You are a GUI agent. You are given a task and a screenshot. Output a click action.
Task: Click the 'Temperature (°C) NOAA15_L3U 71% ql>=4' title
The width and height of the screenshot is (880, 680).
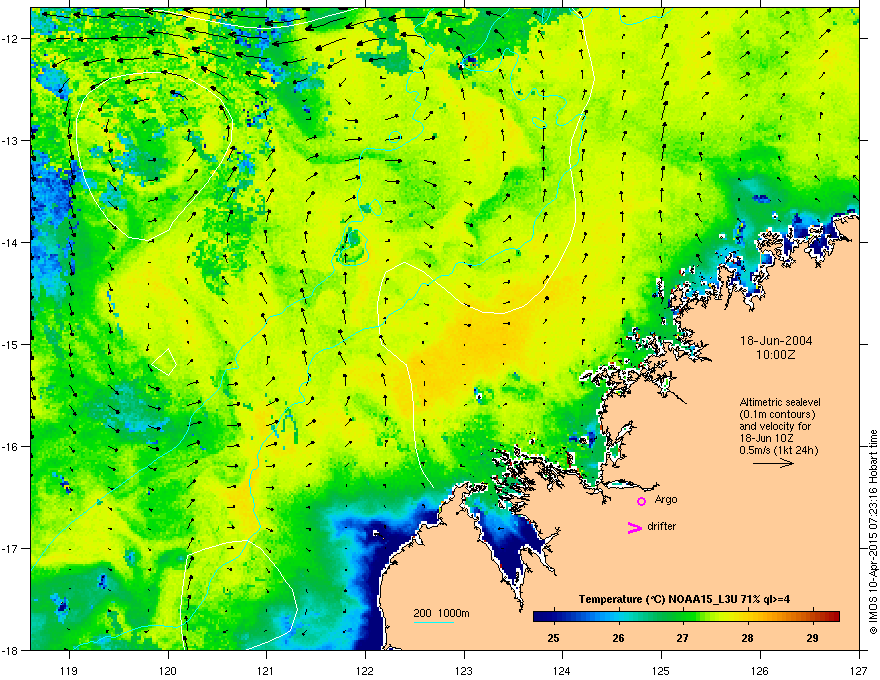click(x=684, y=599)
